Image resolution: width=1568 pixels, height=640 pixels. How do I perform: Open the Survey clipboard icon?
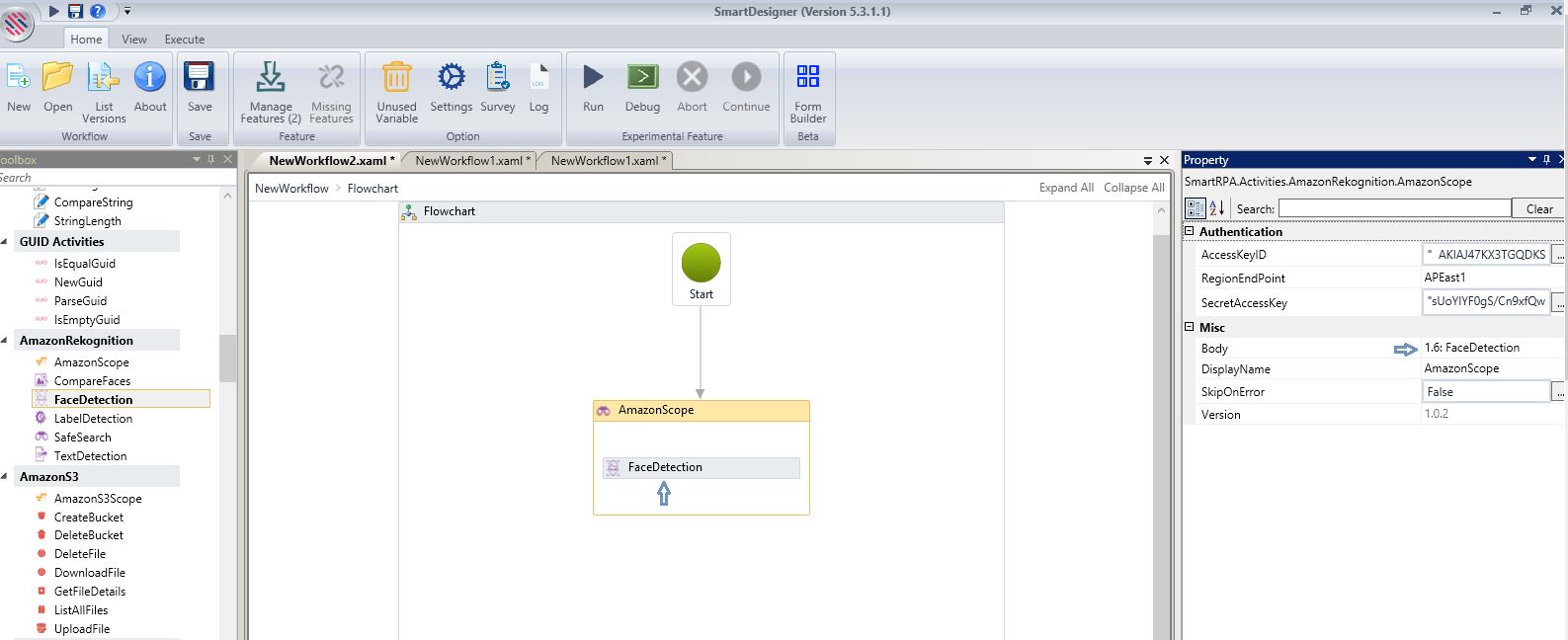497,78
